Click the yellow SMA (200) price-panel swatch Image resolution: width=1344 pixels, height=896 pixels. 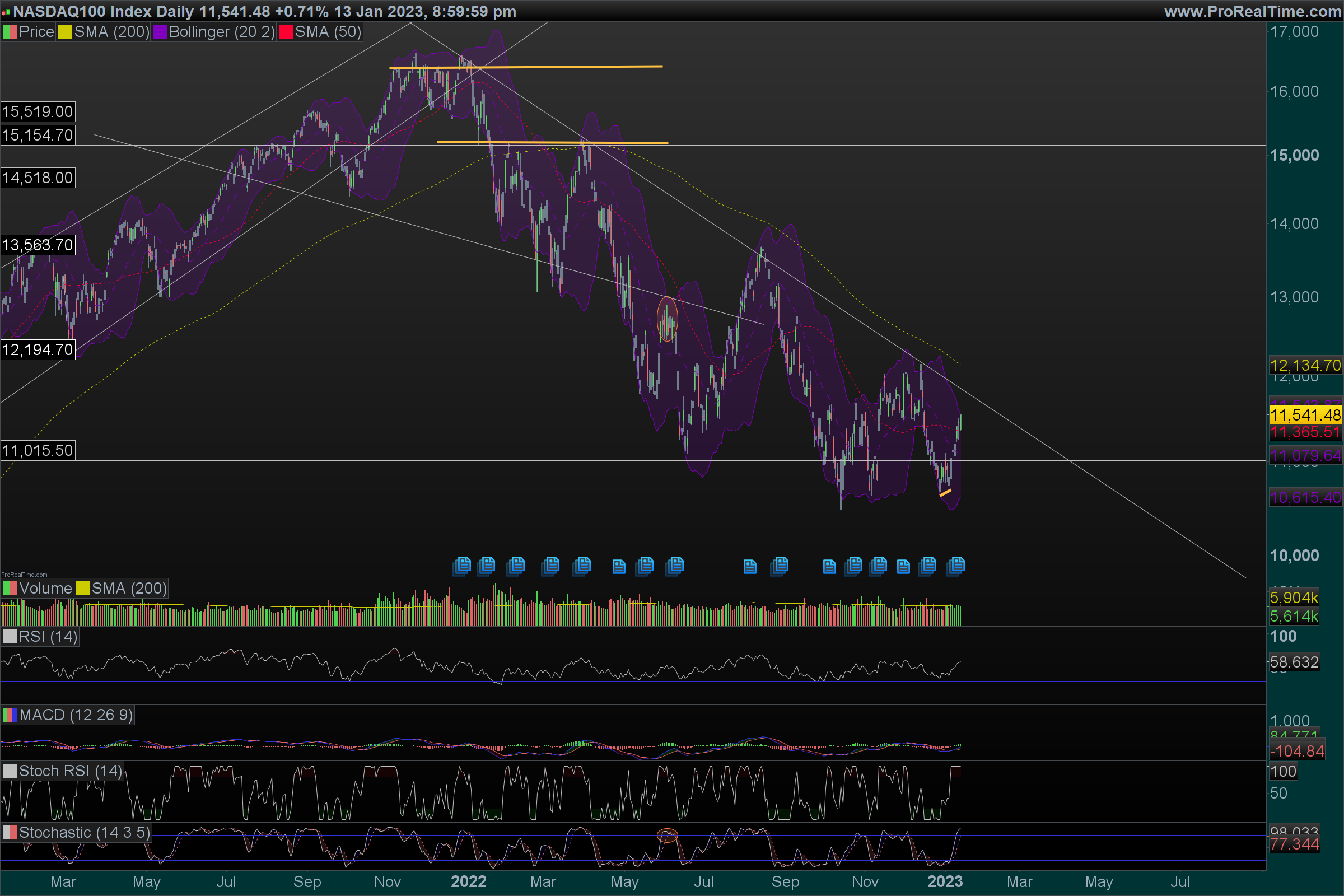pos(65,32)
